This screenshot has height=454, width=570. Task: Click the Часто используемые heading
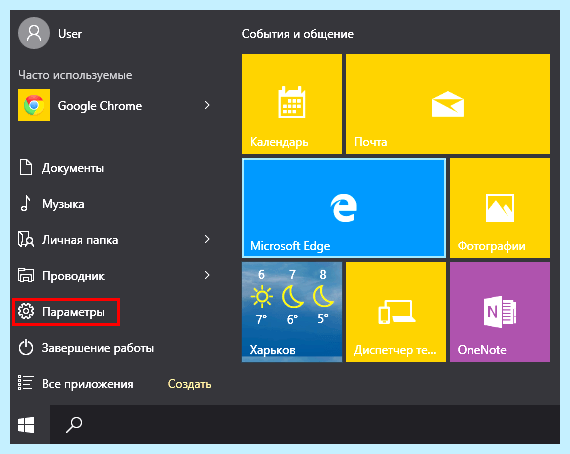75,75
